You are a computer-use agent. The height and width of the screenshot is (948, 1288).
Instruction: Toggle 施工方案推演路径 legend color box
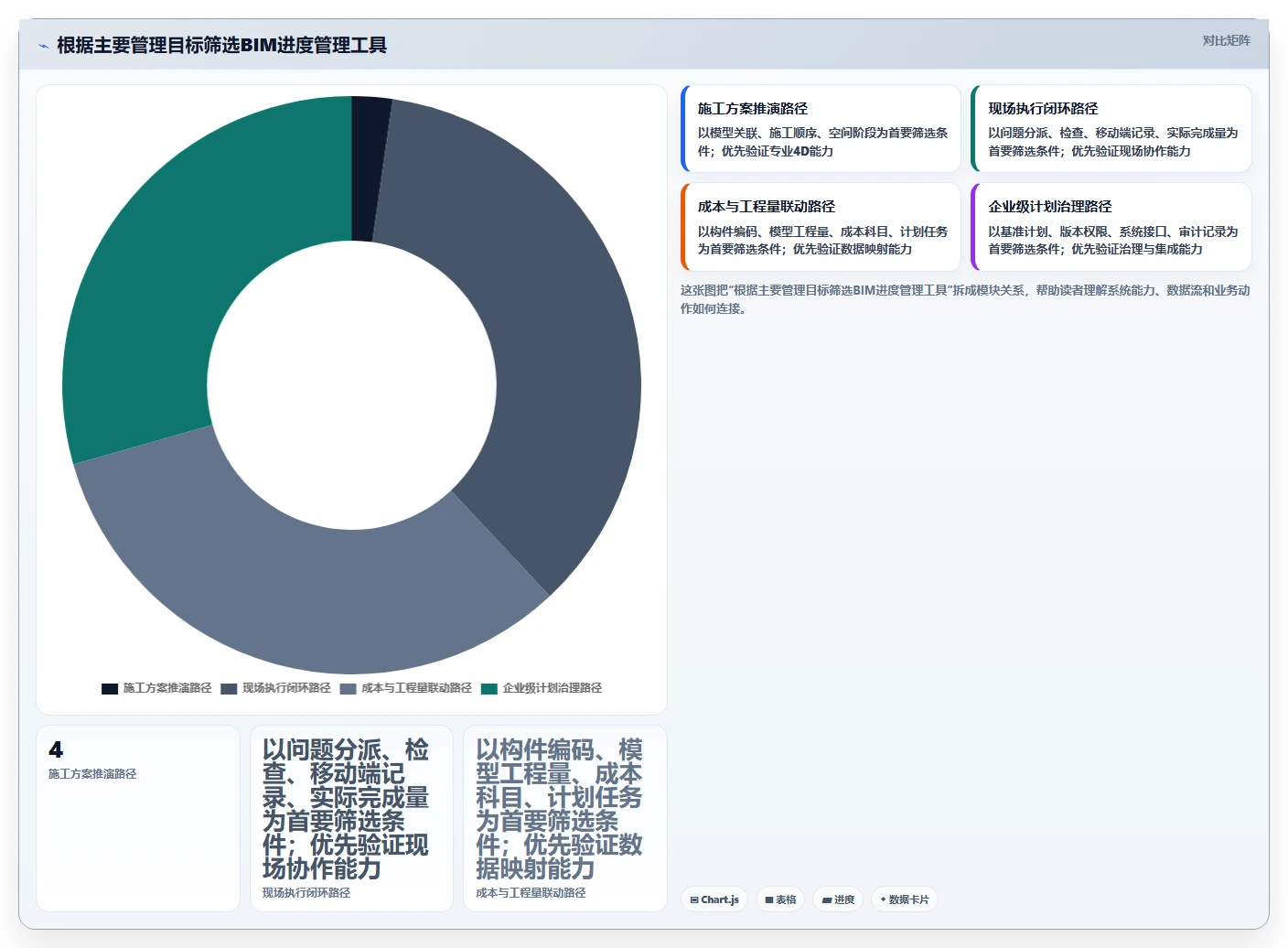110,688
